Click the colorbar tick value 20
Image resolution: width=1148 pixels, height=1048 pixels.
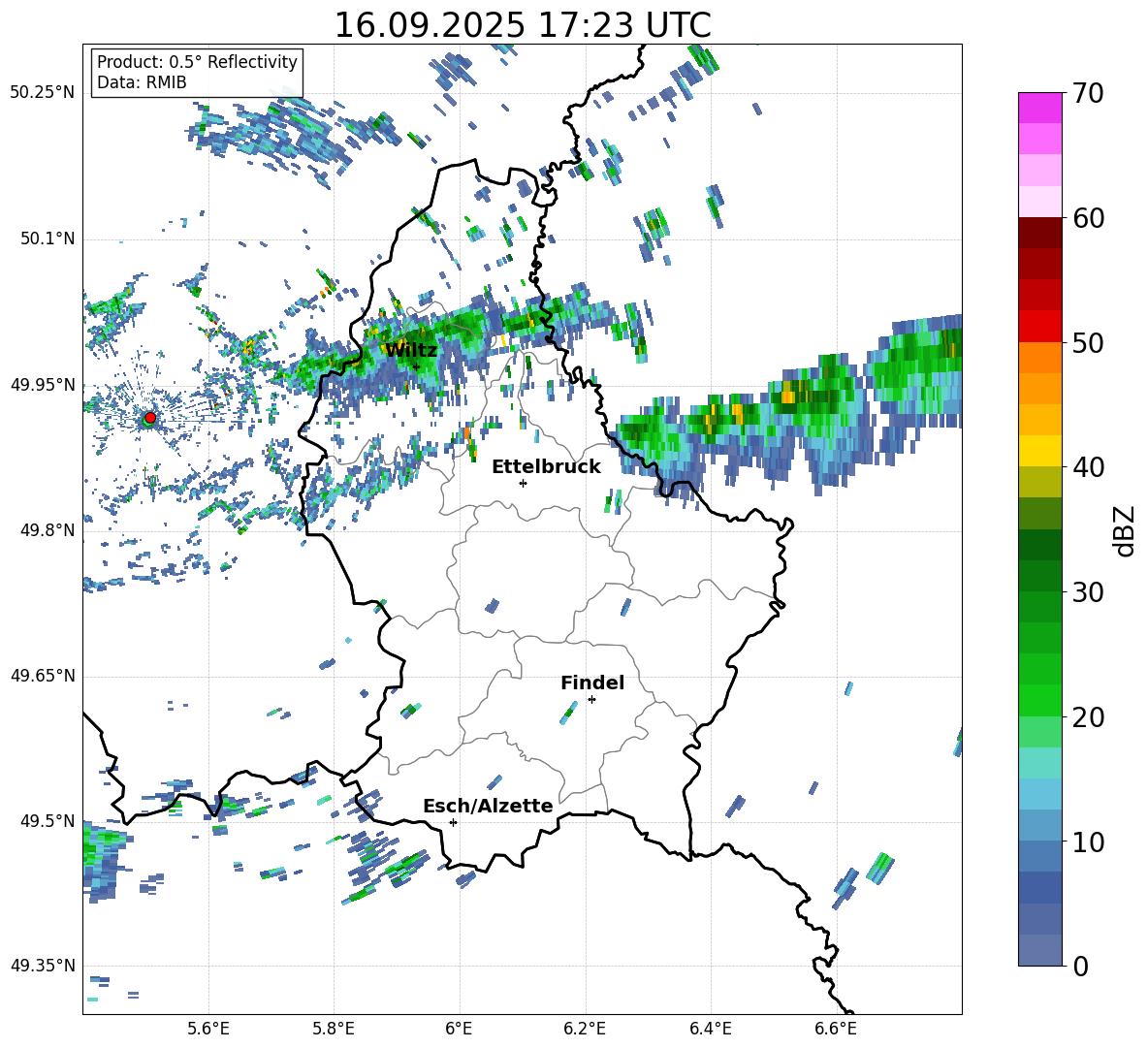pyautogui.click(x=1088, y=716)
